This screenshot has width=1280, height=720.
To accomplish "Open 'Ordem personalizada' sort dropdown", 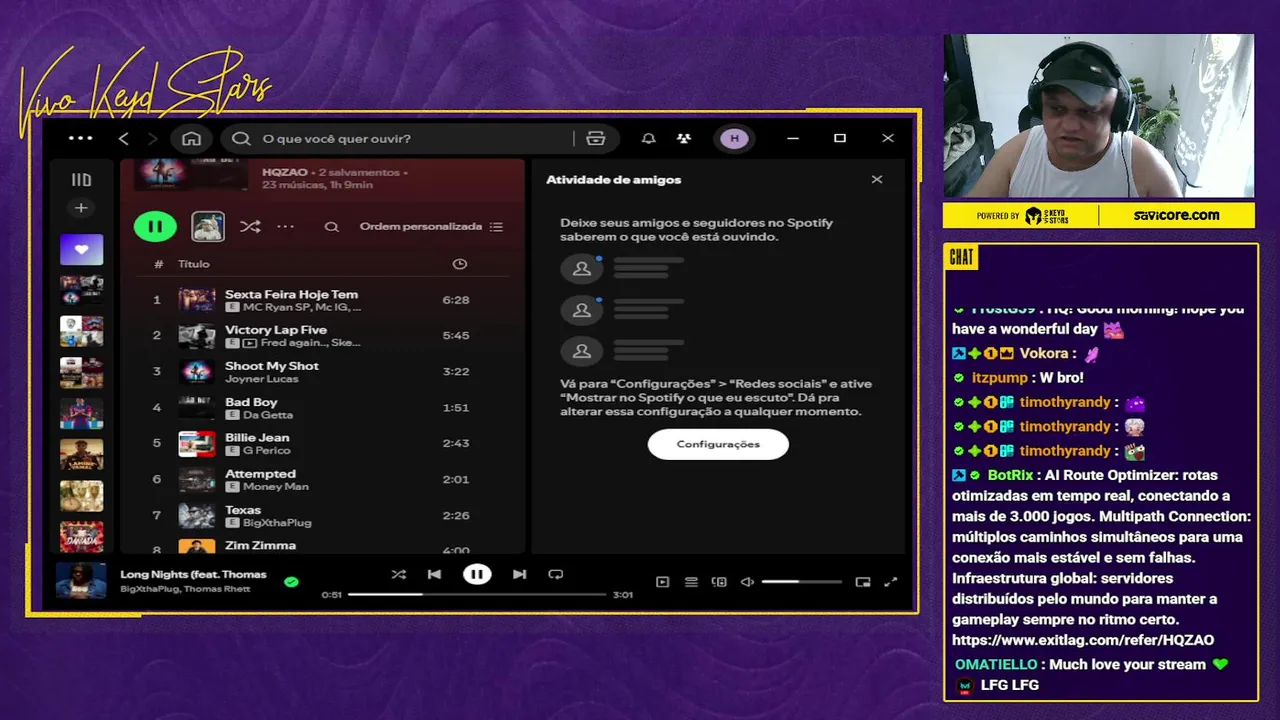I will [x=431, y=227].
